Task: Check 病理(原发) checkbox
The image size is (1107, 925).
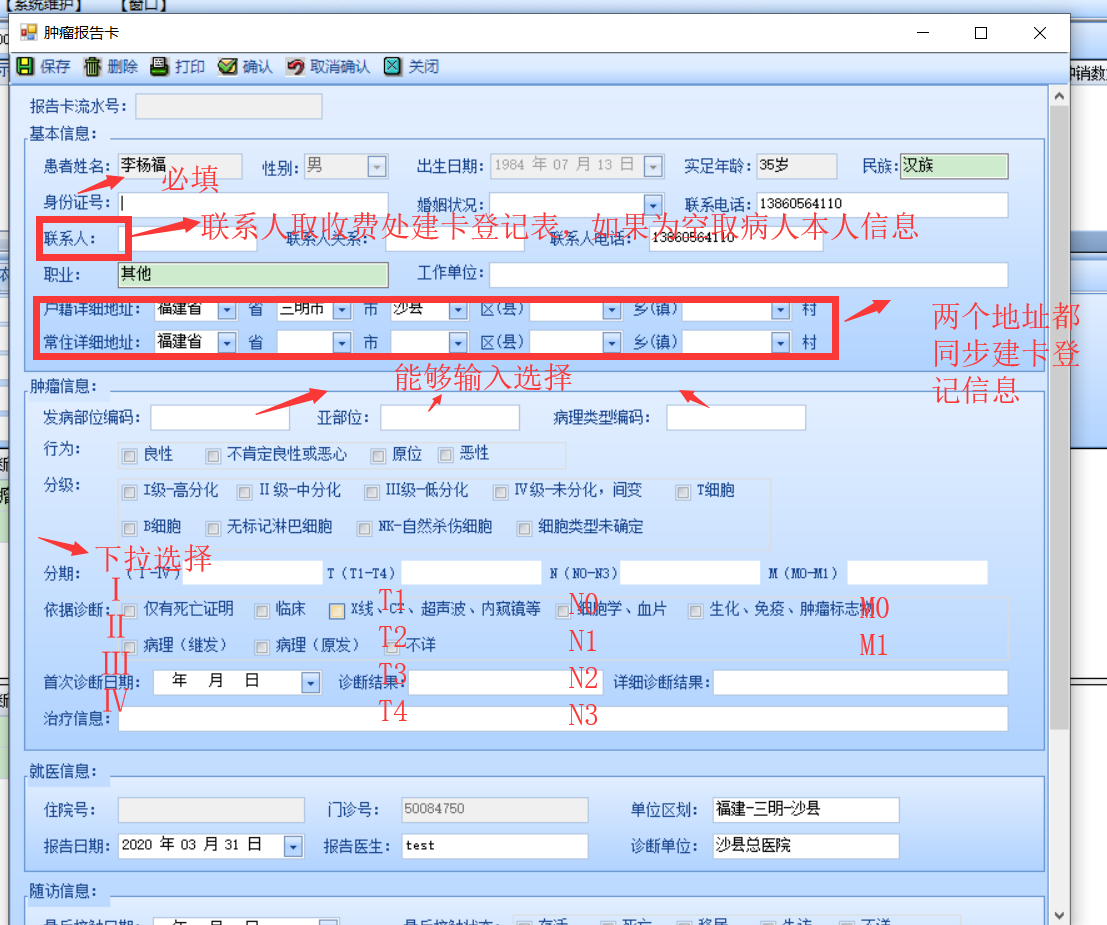Action: click(x=262, y=647)
